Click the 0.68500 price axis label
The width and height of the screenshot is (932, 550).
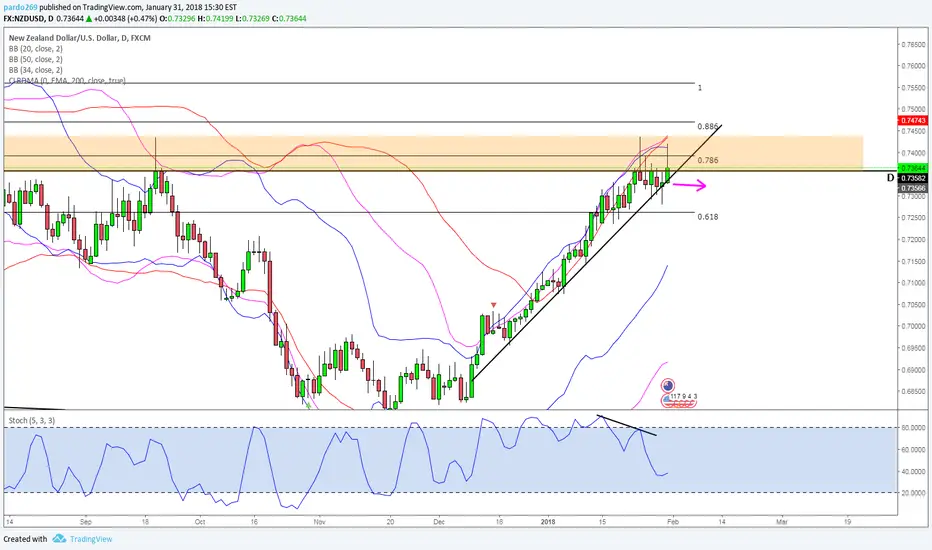tap(913, 392)
